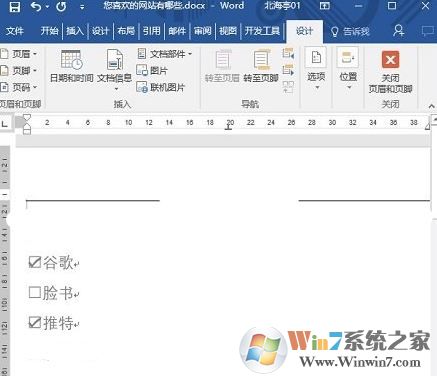The height and width of the screenshot is (376, 437).
Task: Insert 日期和时间 via calendar icon
Action: point(71,66)
